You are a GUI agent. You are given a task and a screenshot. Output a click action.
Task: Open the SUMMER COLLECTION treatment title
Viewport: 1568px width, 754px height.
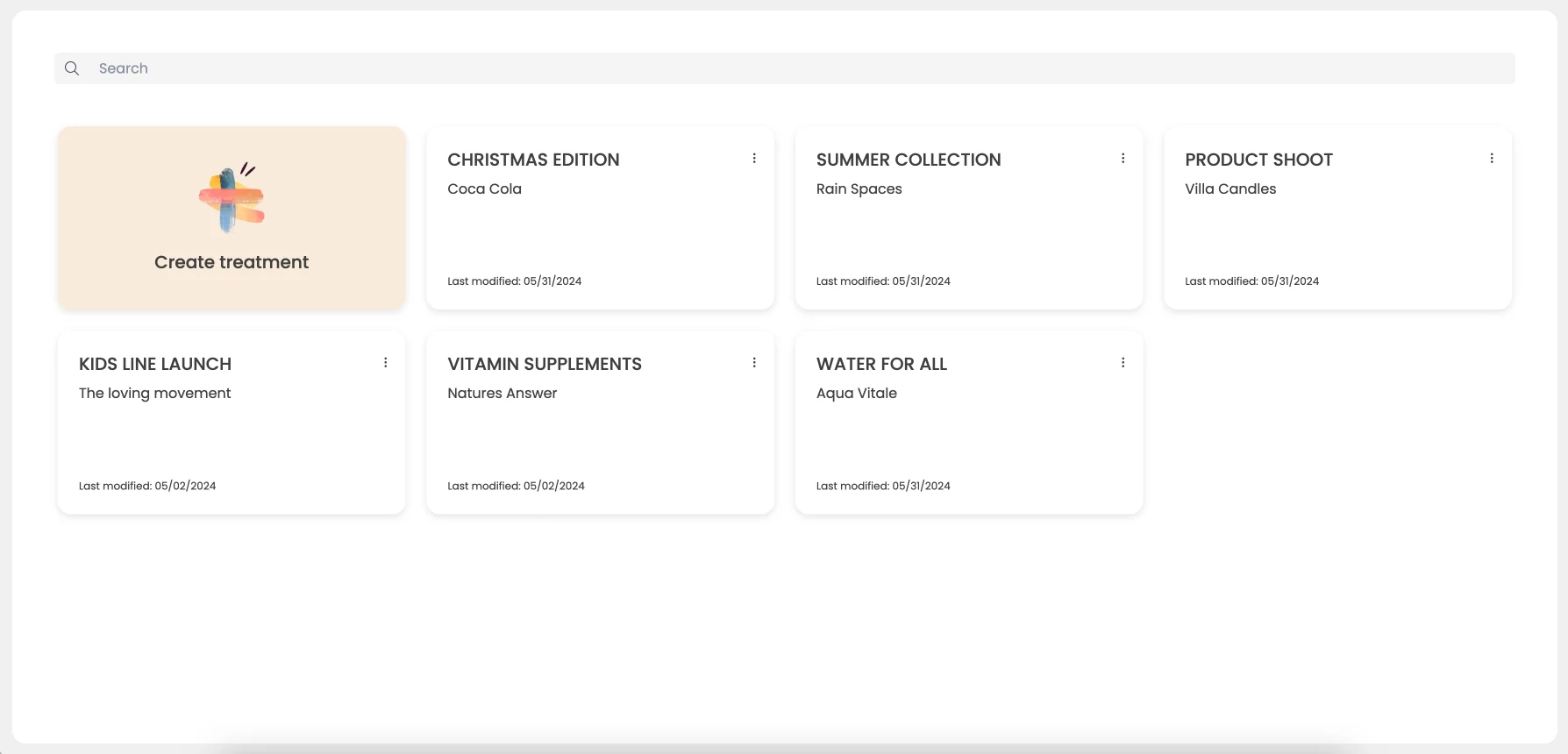909,160
